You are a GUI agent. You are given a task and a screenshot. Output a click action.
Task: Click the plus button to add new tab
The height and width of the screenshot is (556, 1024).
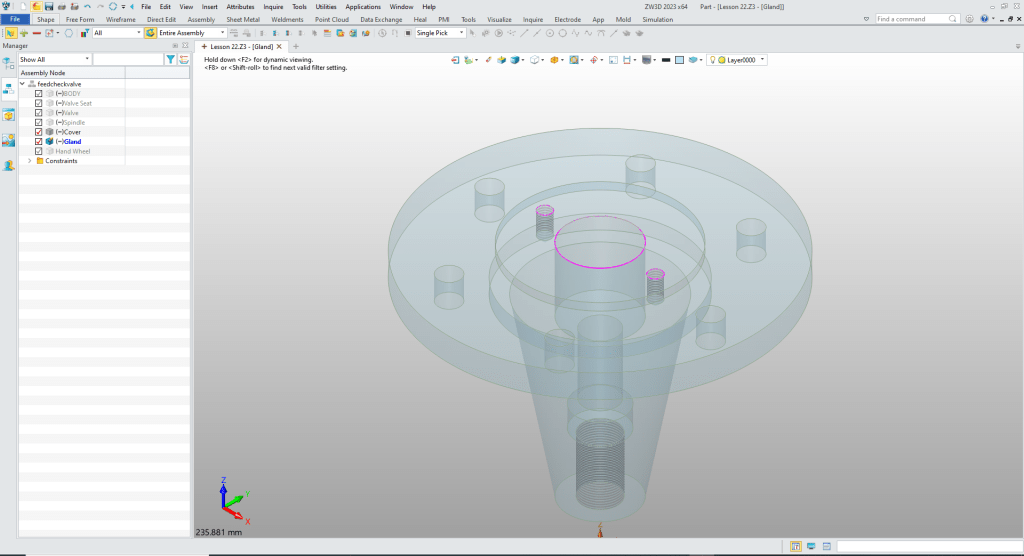click(x=296, y=47)
